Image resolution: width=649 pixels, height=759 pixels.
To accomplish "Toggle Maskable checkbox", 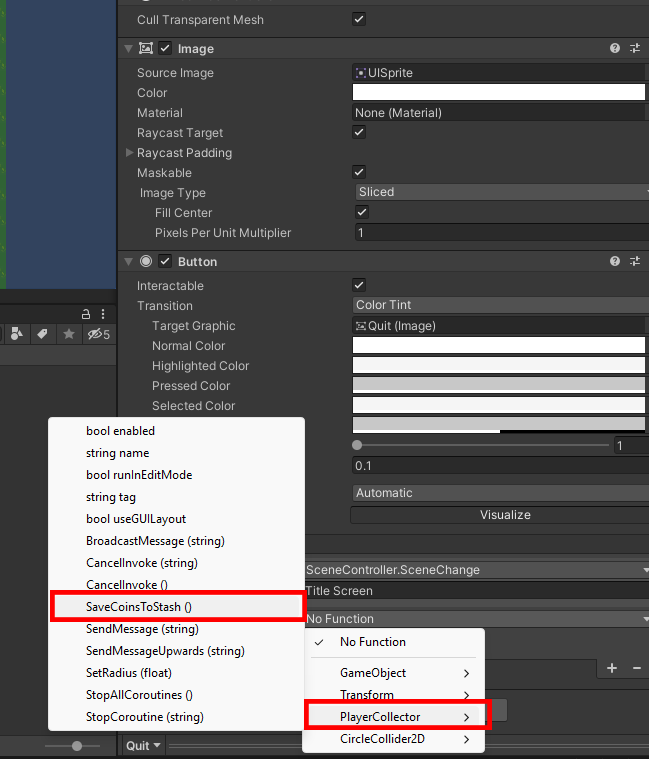I will pos(359,172).
